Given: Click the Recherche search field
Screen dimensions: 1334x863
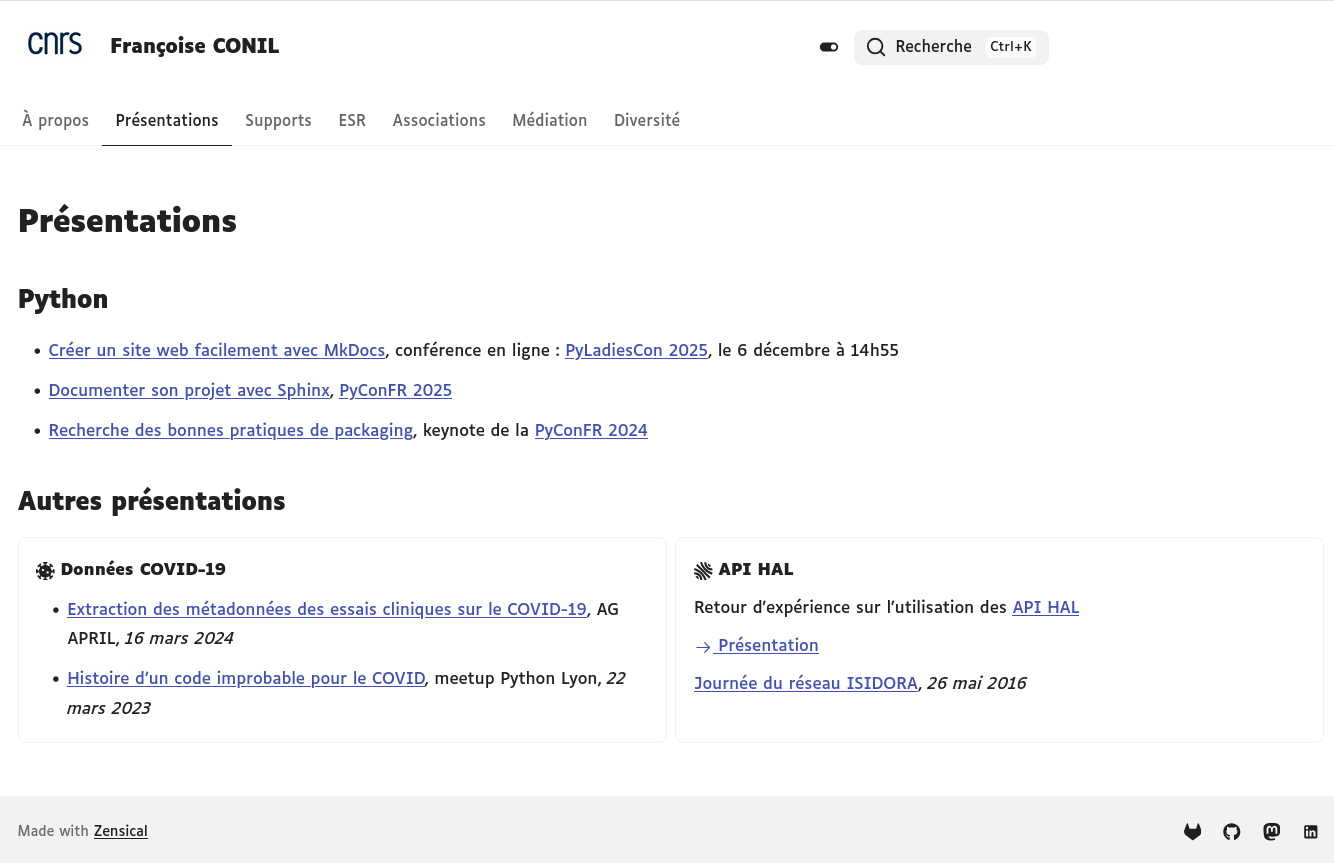Looking at the screenshot, I should click(950, 47).
